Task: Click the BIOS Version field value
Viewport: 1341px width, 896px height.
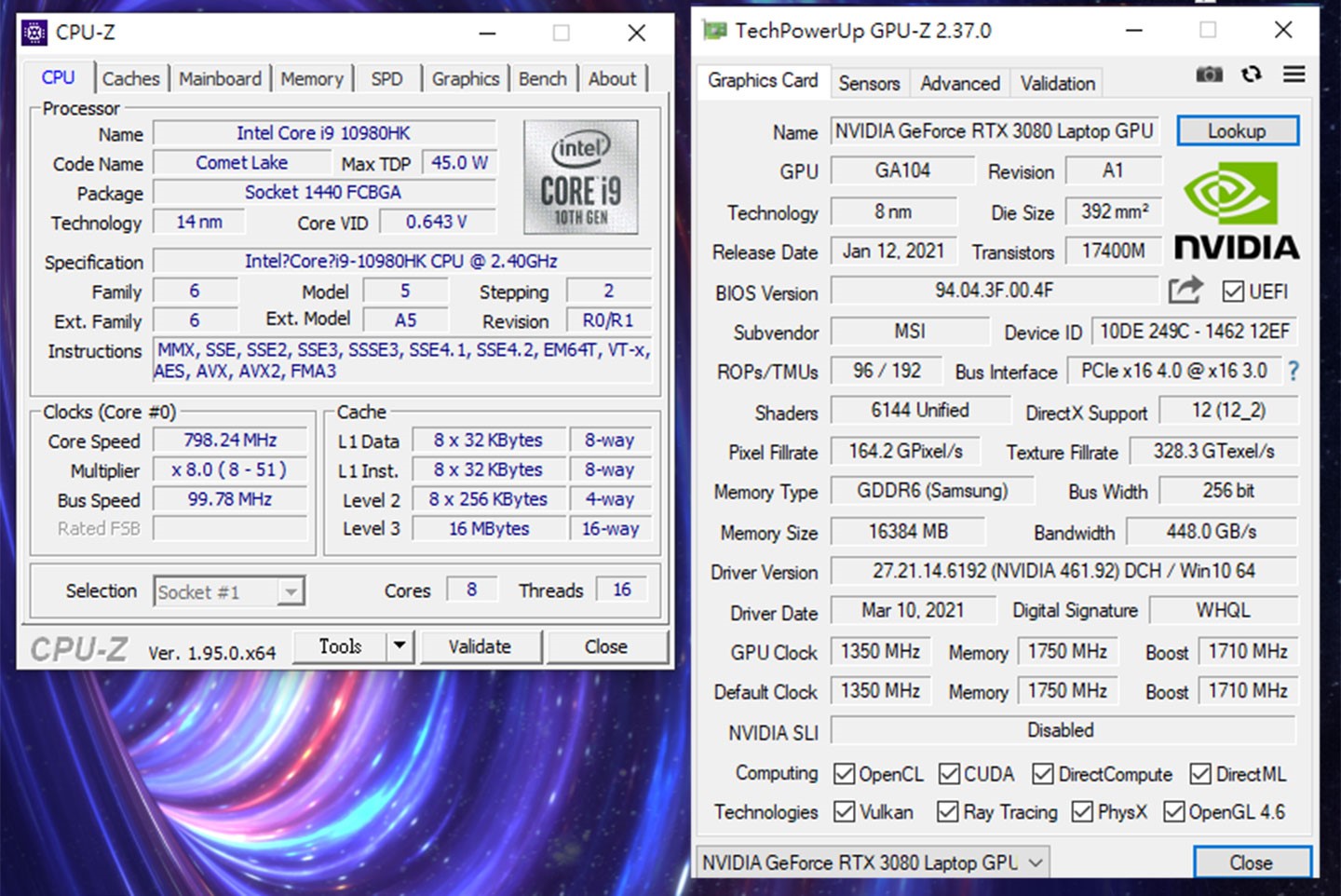Action: (x=994, y=291)
